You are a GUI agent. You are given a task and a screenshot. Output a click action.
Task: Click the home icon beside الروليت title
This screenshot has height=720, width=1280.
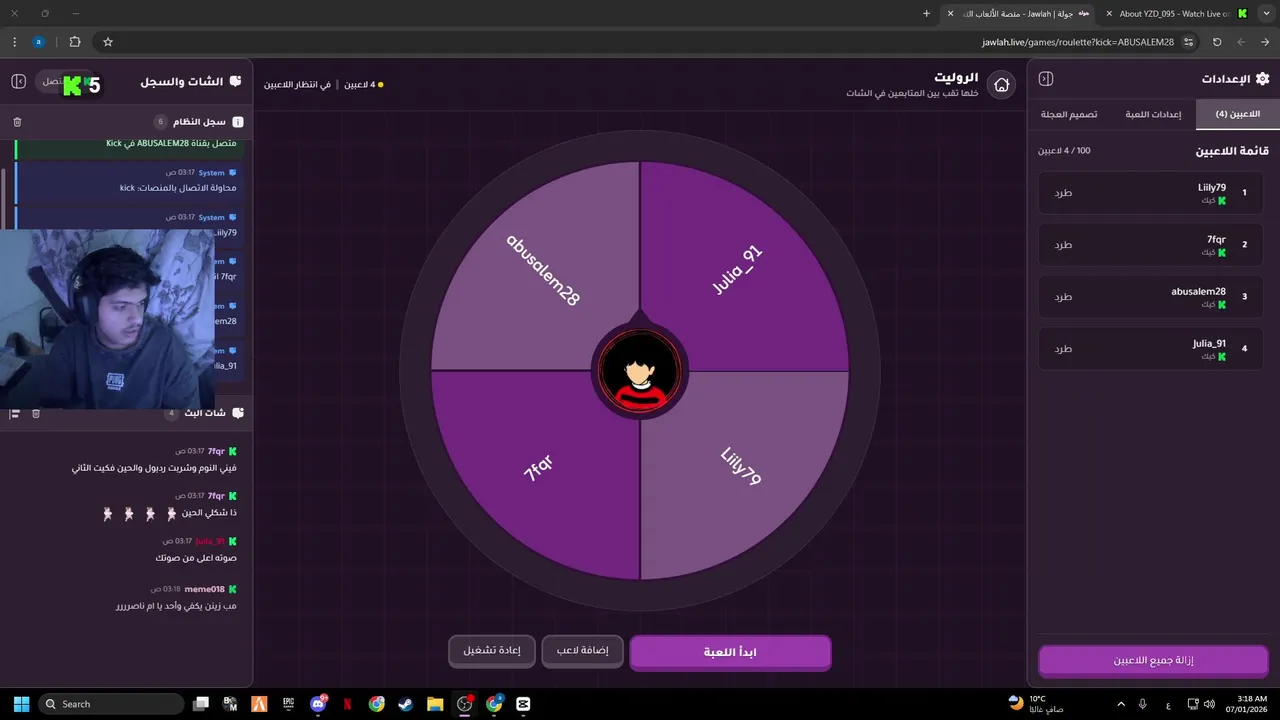(x=1001, y=85)
